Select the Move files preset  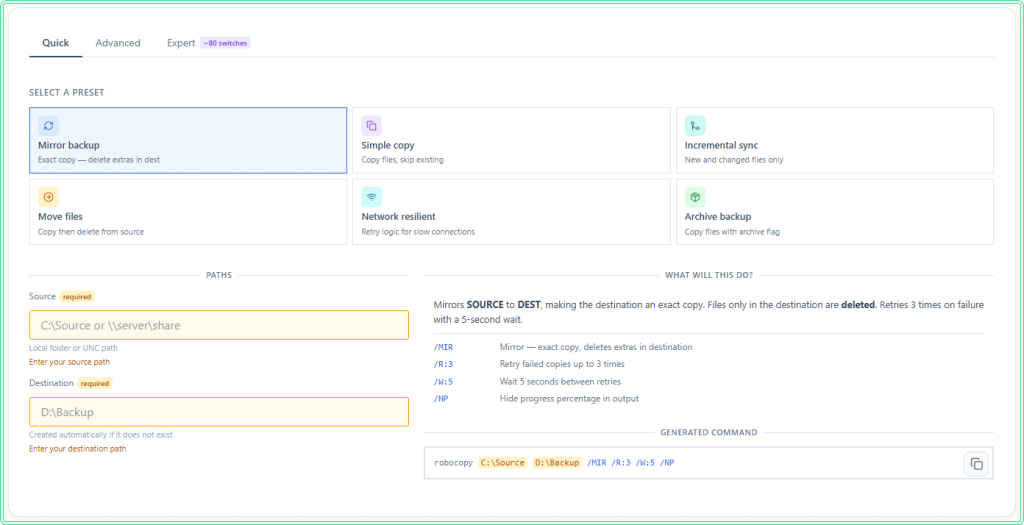[188, 212]
